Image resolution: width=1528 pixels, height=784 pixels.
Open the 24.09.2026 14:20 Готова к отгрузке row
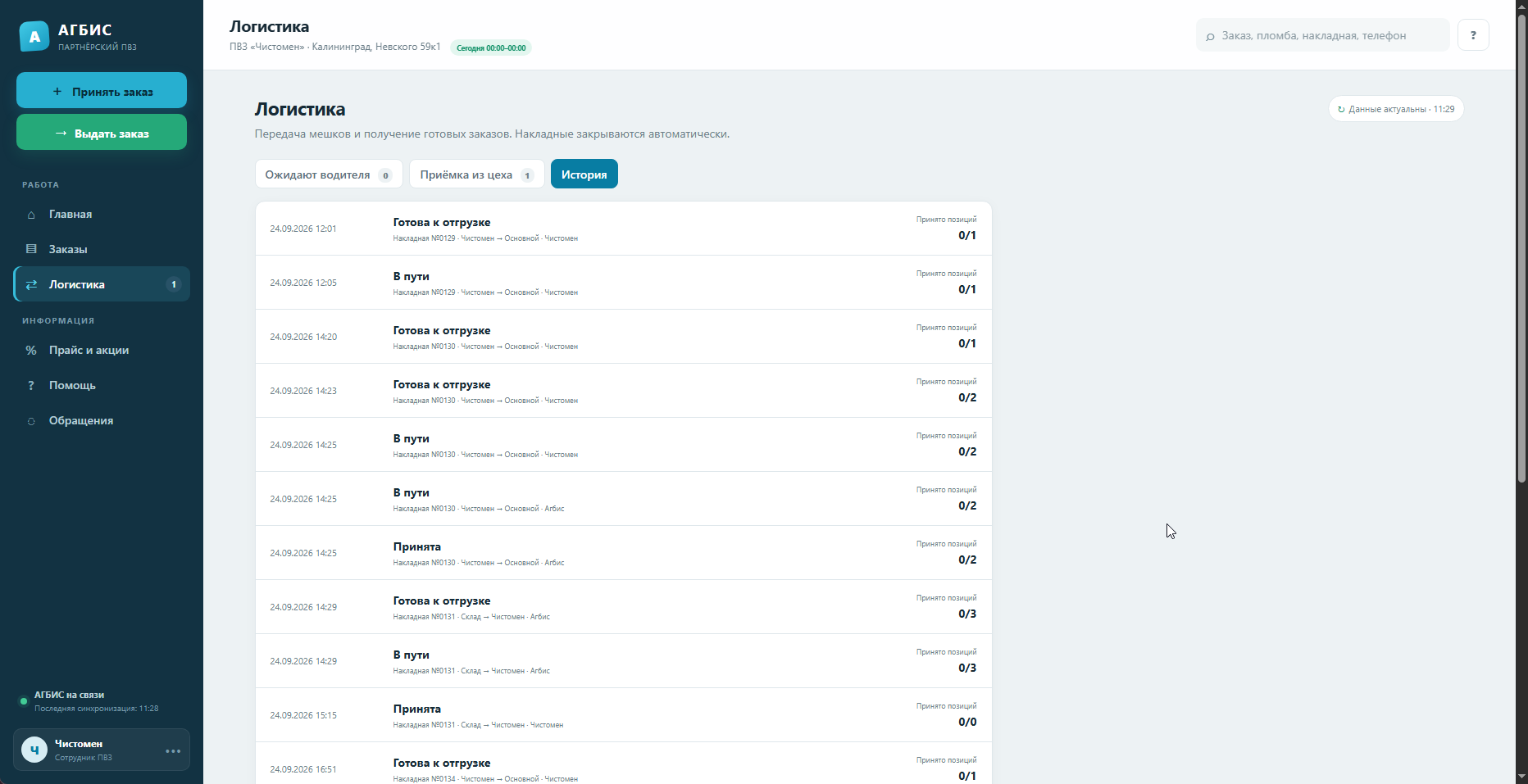click(x=624, y=337)
